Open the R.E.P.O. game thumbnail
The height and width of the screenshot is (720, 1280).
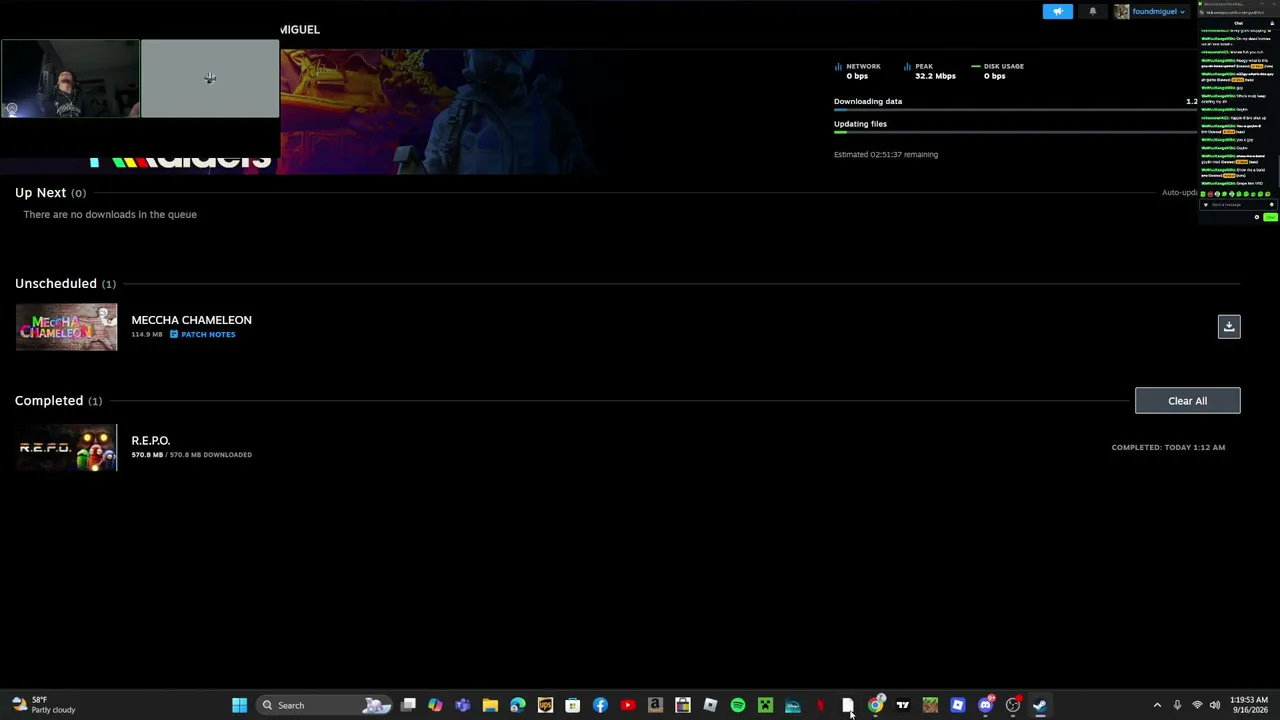pyautogui.click(x=66, y=447)
